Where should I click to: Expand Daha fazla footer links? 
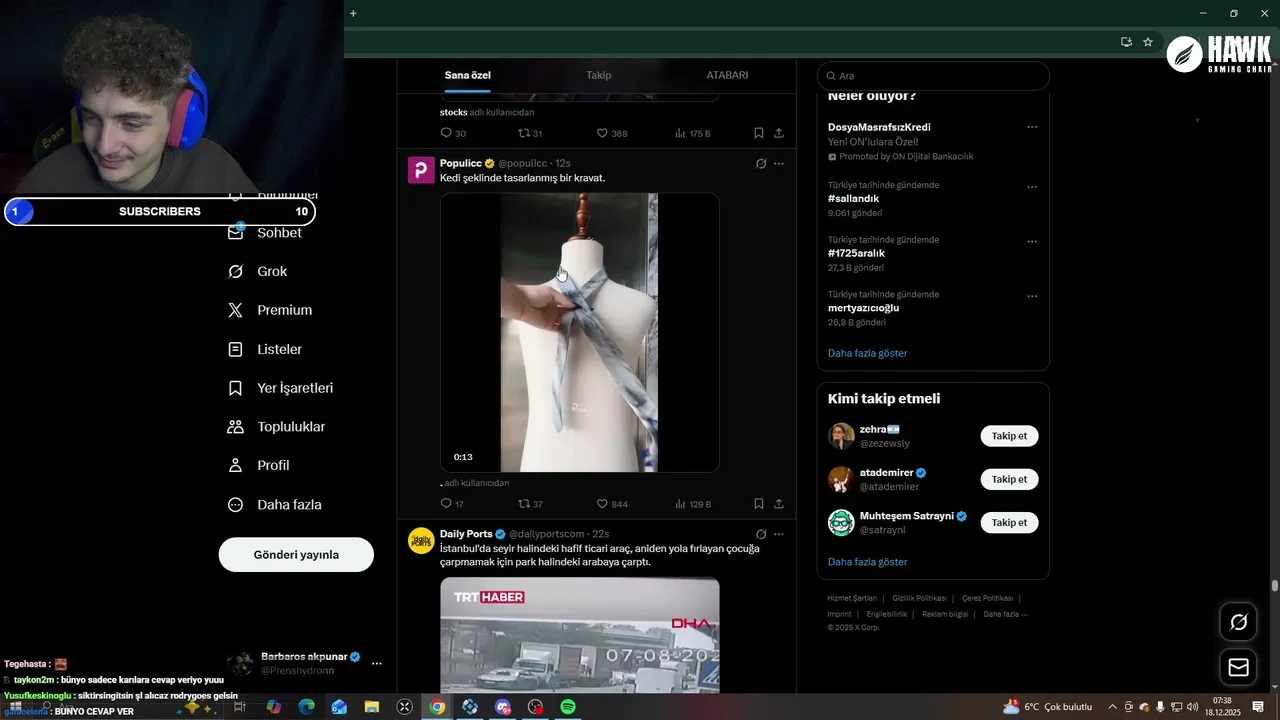click(1005, 614)
